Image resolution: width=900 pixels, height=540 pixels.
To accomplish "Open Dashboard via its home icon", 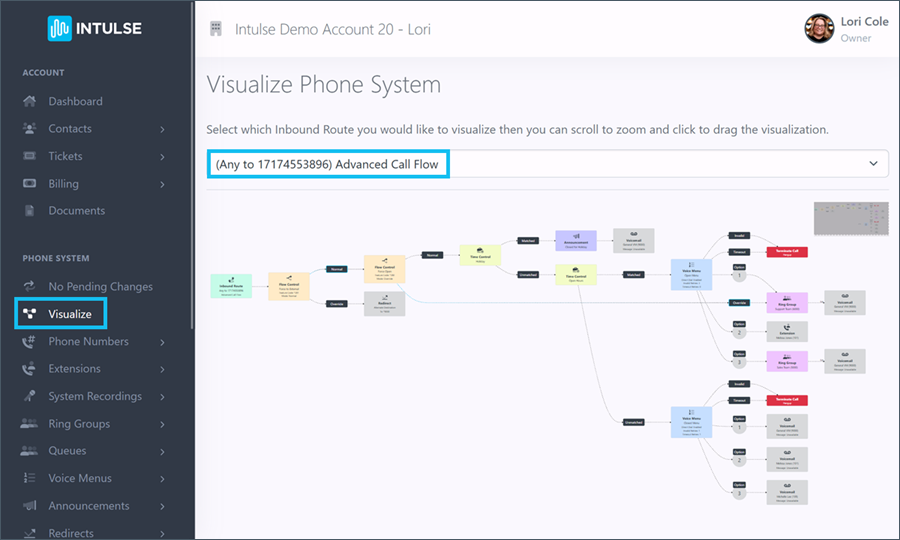I will click(x=29, y=102).
